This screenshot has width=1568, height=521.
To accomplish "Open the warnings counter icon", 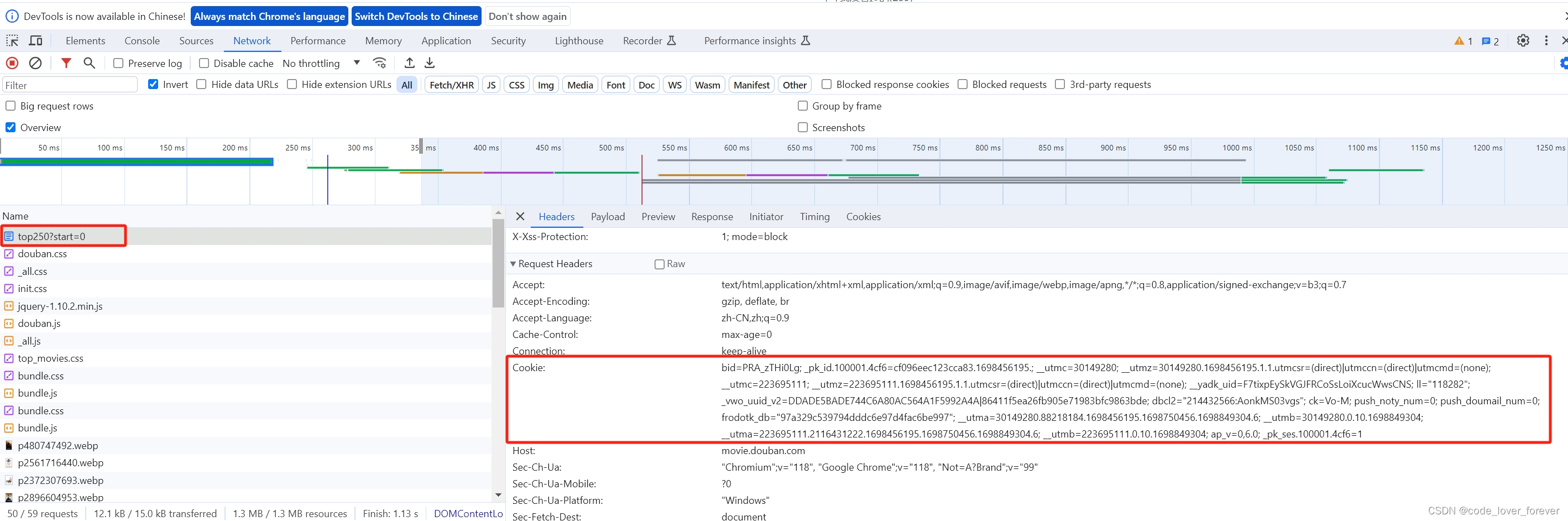I will (1463, 41).
